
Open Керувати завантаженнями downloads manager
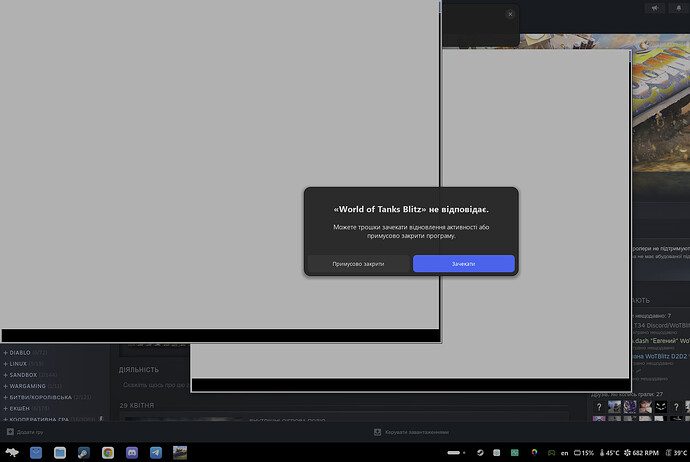(411, 432)
